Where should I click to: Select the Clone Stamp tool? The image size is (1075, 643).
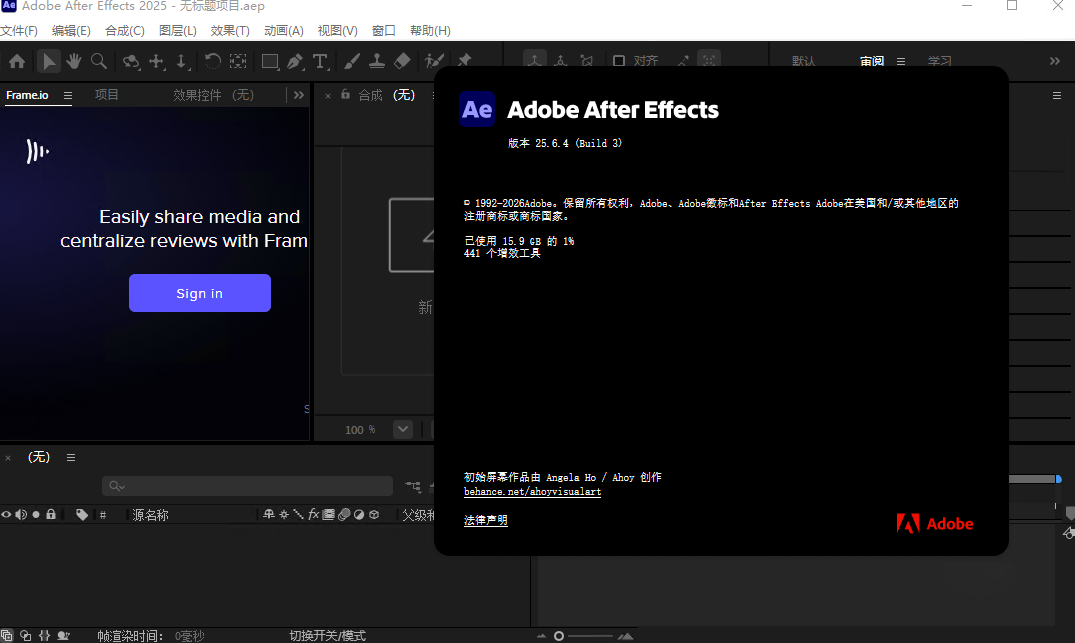point(376,62)
